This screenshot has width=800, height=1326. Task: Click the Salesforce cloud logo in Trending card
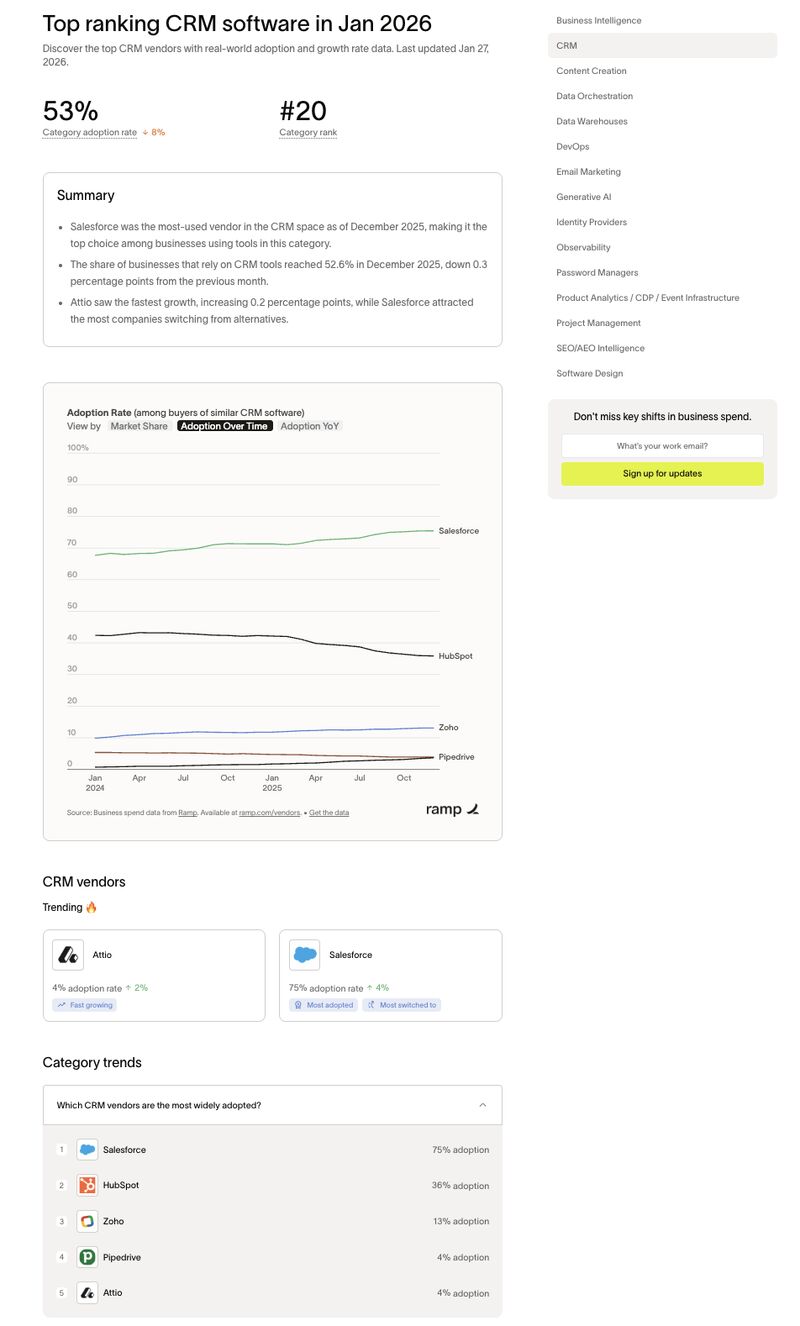click(305, 955)
